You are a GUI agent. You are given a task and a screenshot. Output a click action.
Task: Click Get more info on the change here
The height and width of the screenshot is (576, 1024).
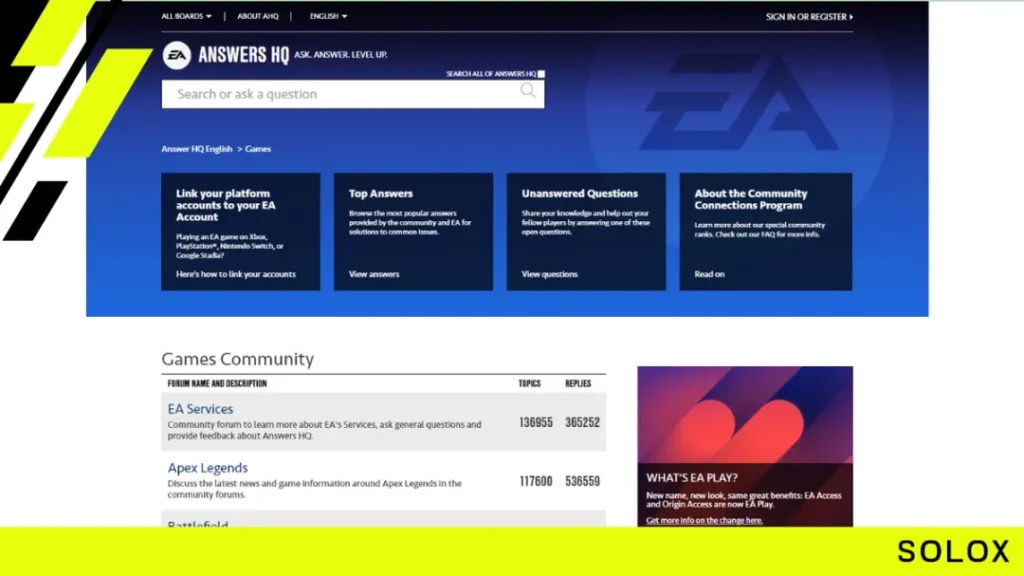(704, 520)
